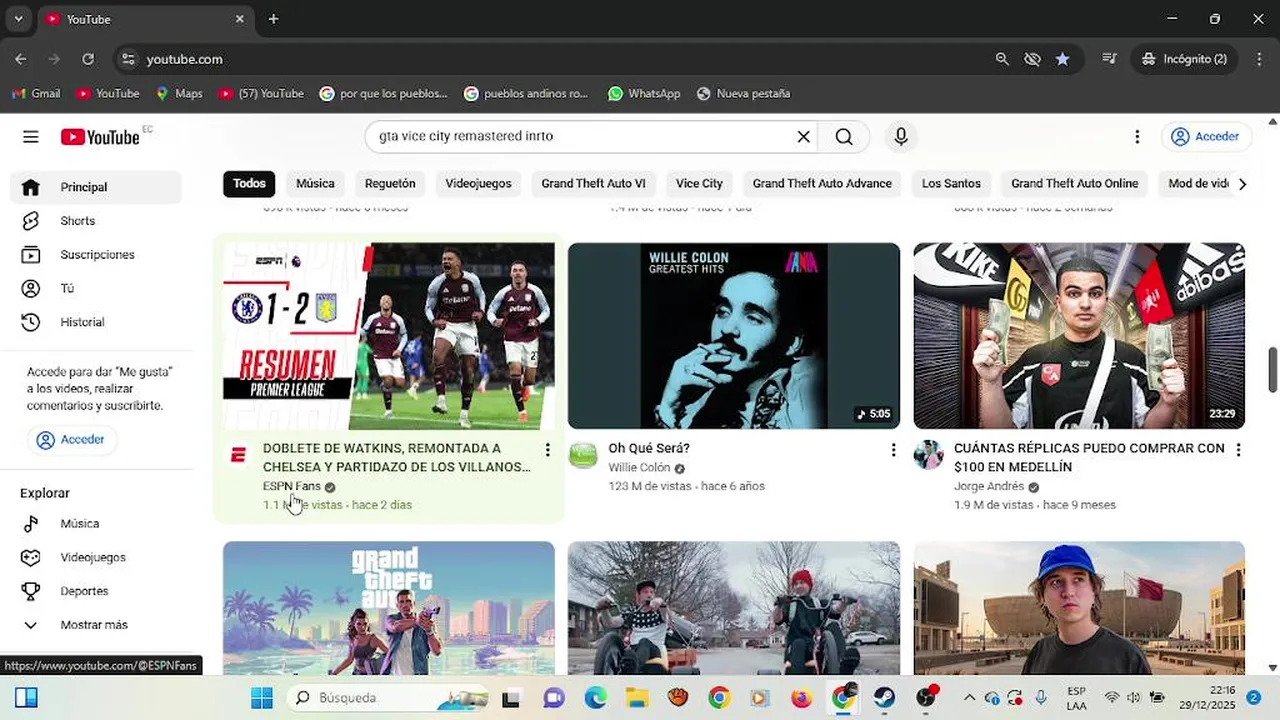The width and height of the screenshot is (1280, 720).
Task: Open the Gmail bookmark
Action: point(36,94)
